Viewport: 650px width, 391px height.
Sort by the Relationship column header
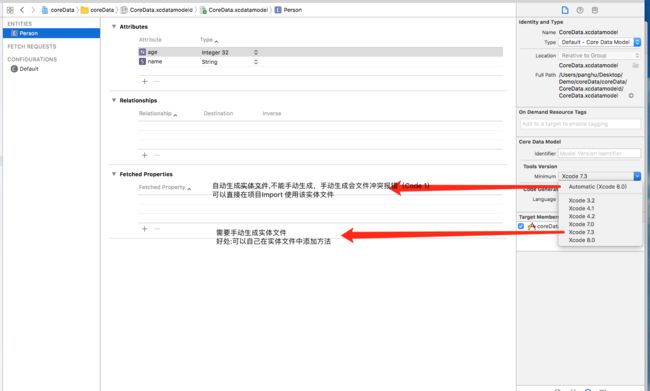(158, 114)
